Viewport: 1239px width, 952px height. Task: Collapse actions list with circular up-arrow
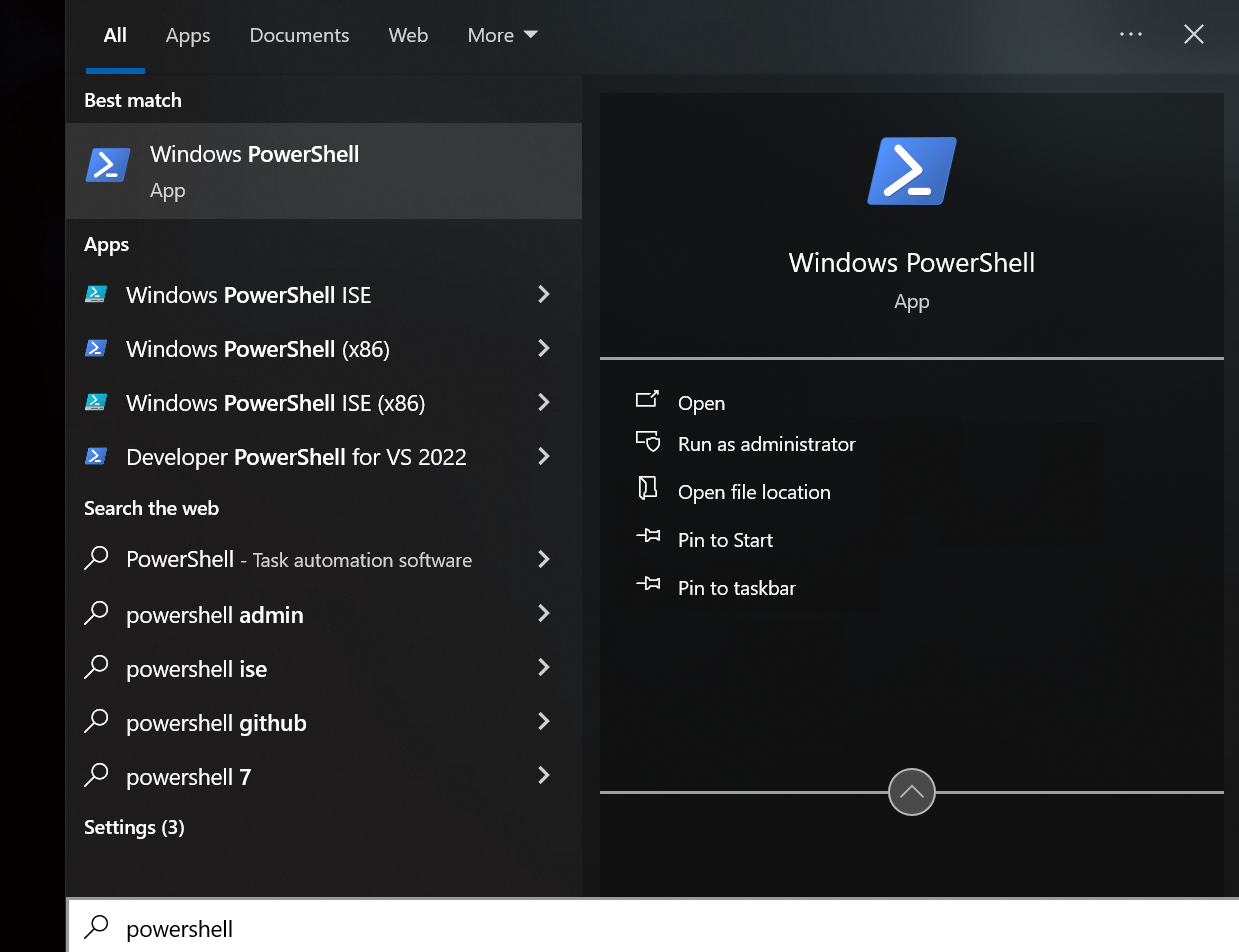(912, 792)
